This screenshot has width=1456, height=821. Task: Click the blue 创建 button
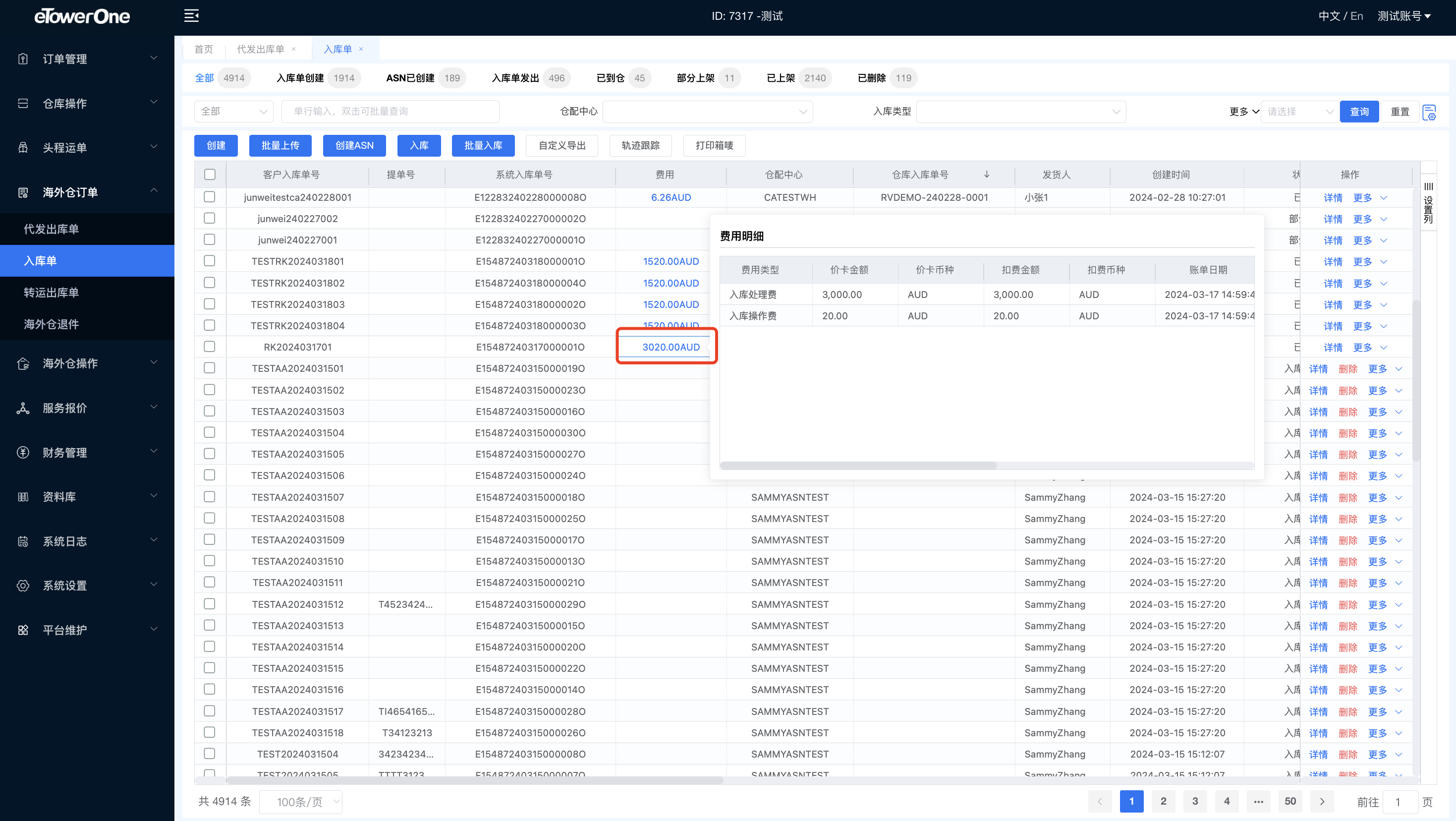216,146
